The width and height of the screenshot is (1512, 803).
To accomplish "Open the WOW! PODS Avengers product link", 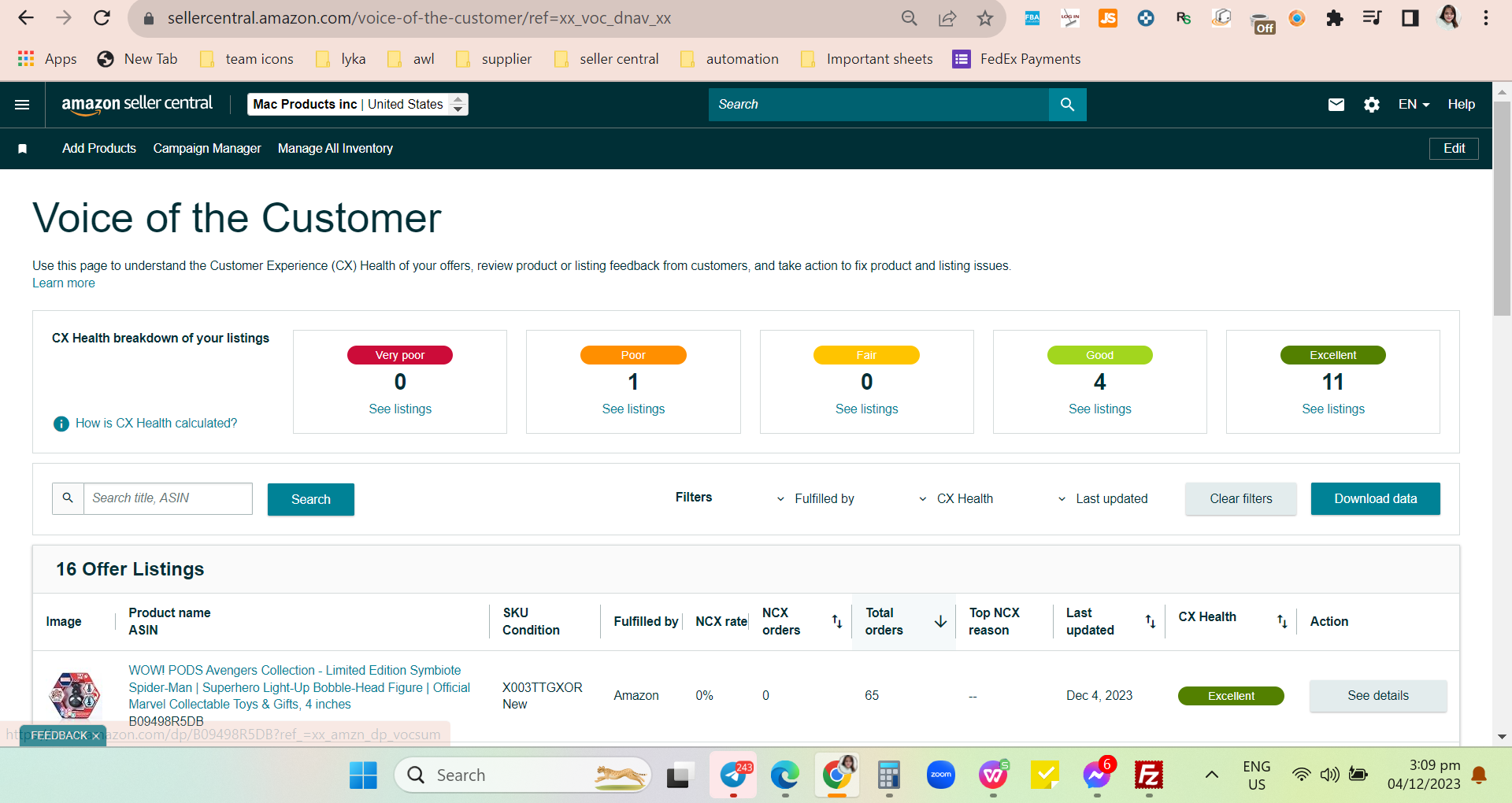I will [299, 687].
